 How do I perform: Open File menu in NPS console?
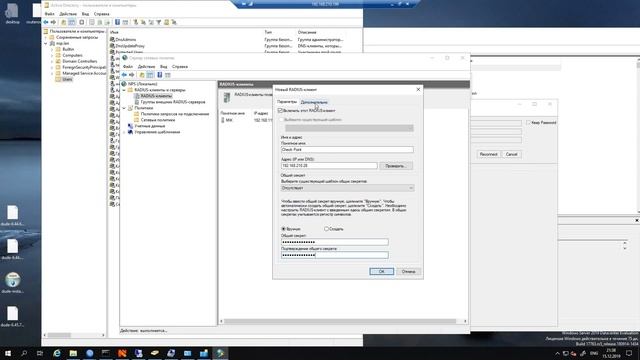[x=128, y=67]
